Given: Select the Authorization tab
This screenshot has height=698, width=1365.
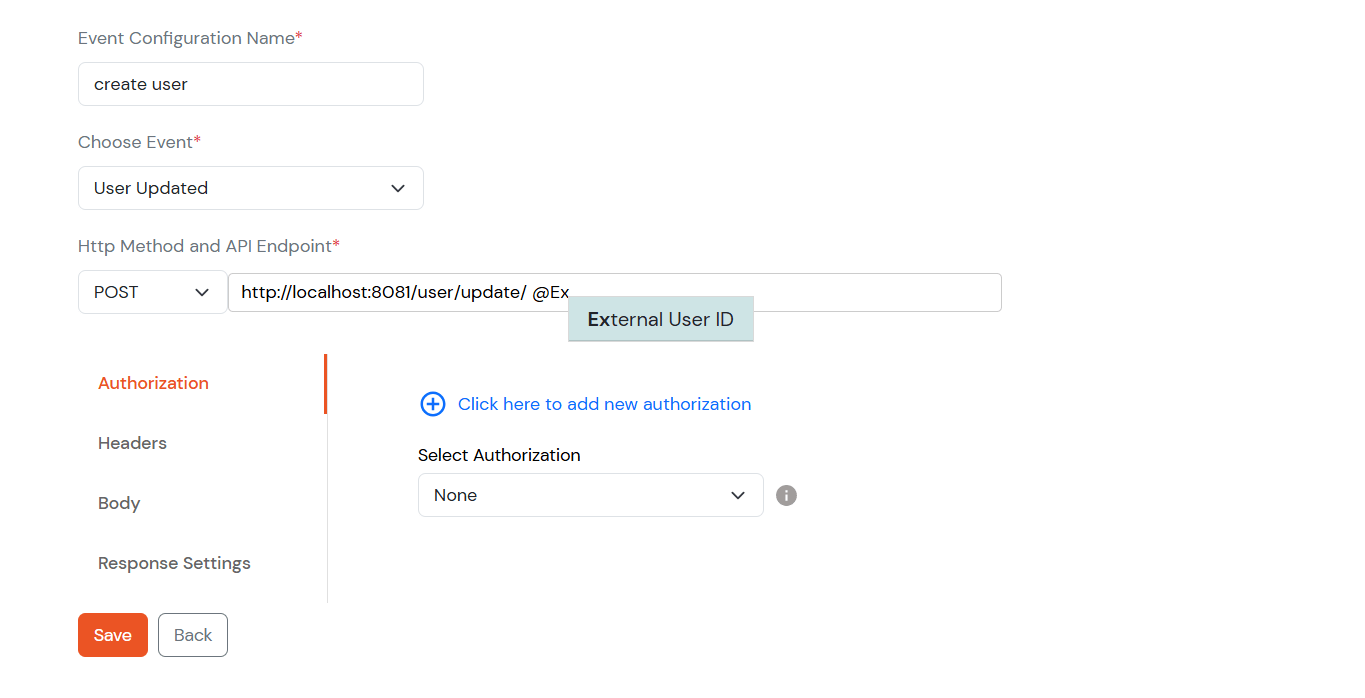Looking at the screenshot, I should point(153,383).
